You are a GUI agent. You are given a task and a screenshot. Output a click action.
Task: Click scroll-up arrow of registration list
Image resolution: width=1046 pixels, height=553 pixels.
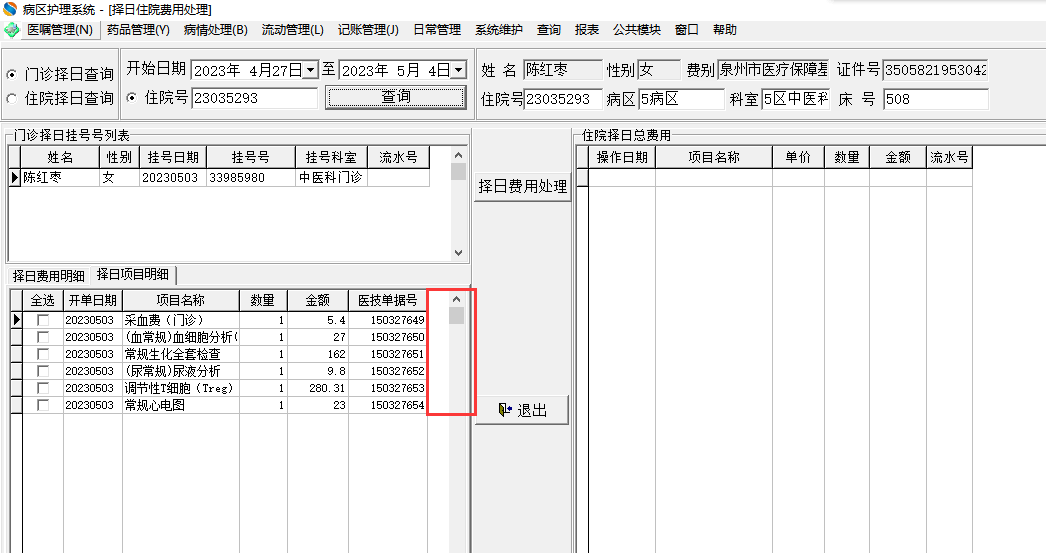click(458, 155)
